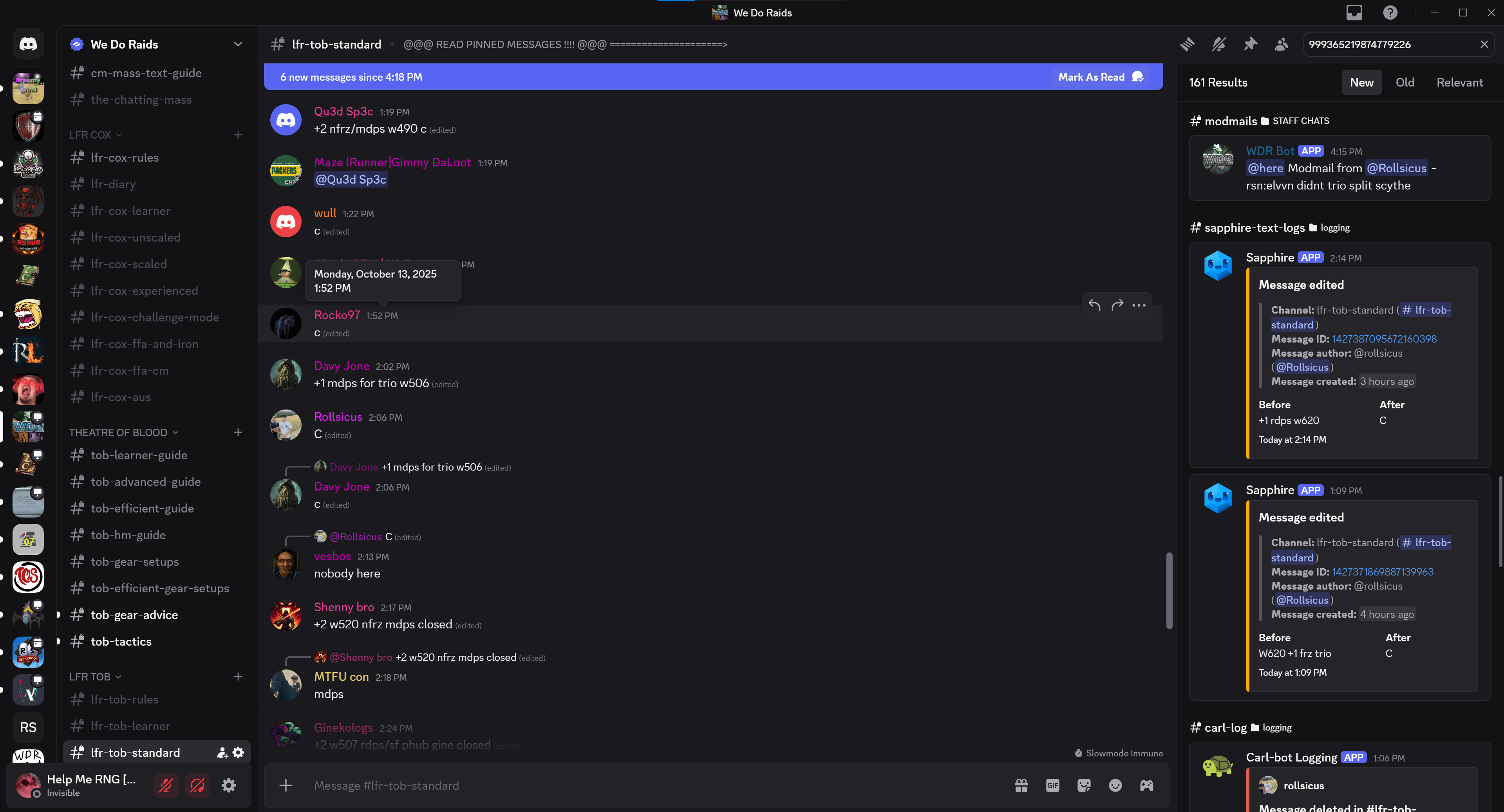Click the Discord home icon

coord(28,44)
